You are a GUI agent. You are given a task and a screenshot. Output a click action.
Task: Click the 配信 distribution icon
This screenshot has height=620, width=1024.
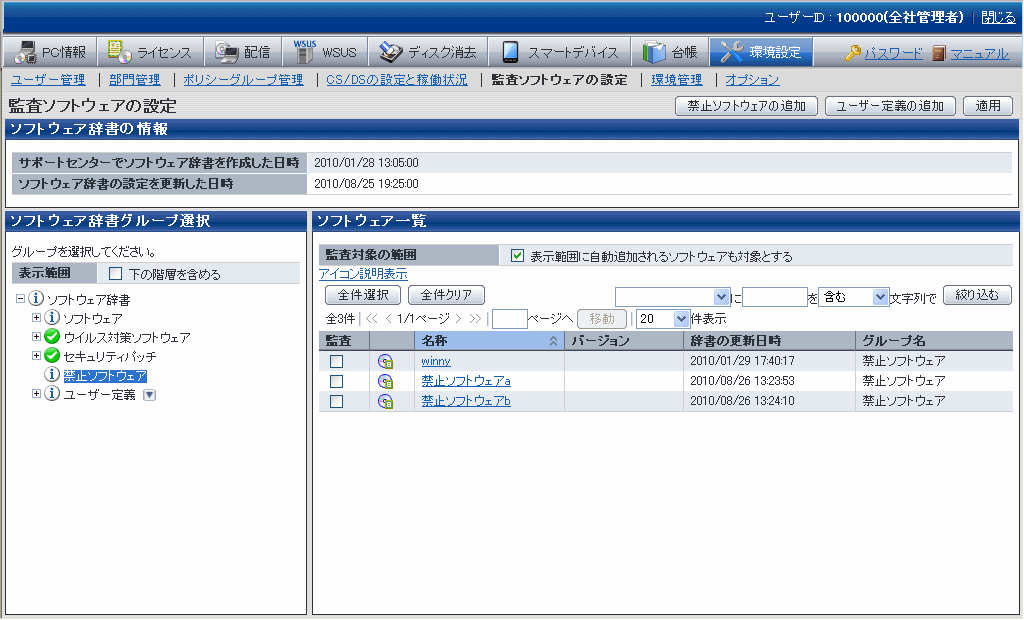tap(226, 52)
